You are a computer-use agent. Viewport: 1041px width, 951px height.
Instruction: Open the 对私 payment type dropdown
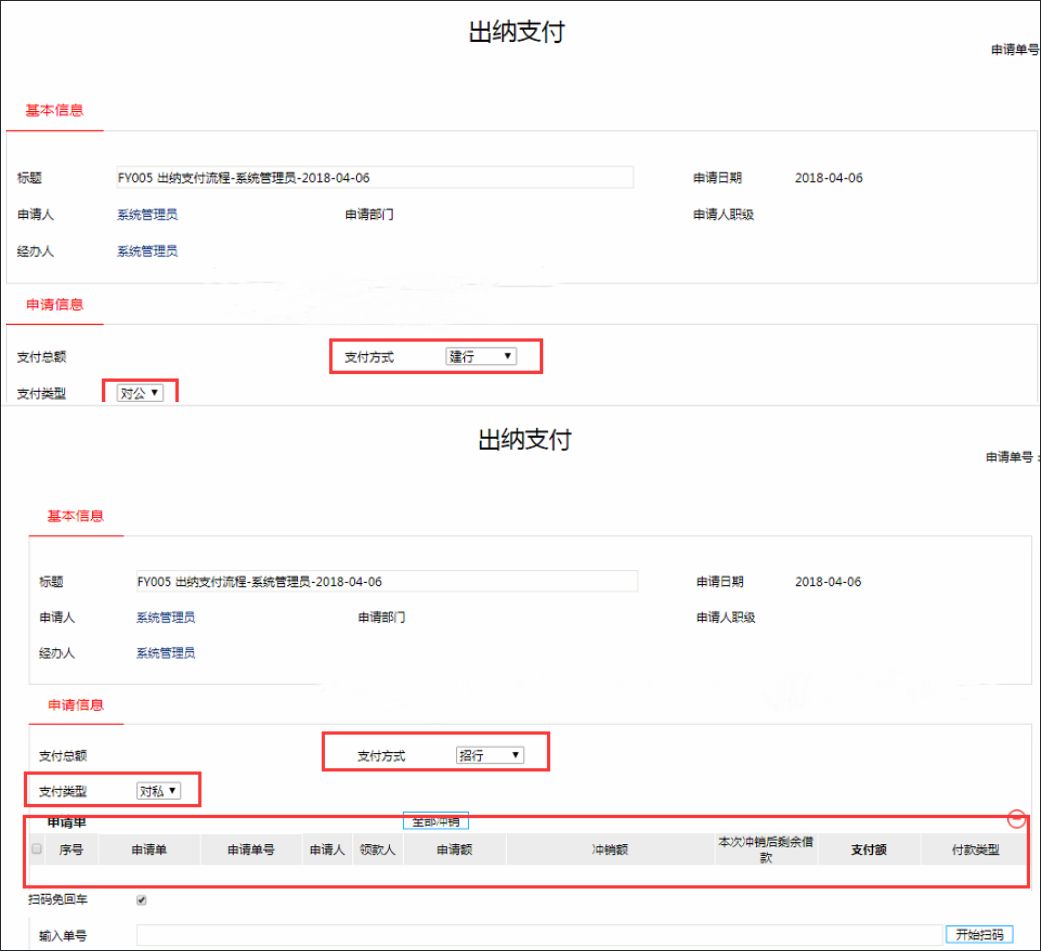coord(159,791)
